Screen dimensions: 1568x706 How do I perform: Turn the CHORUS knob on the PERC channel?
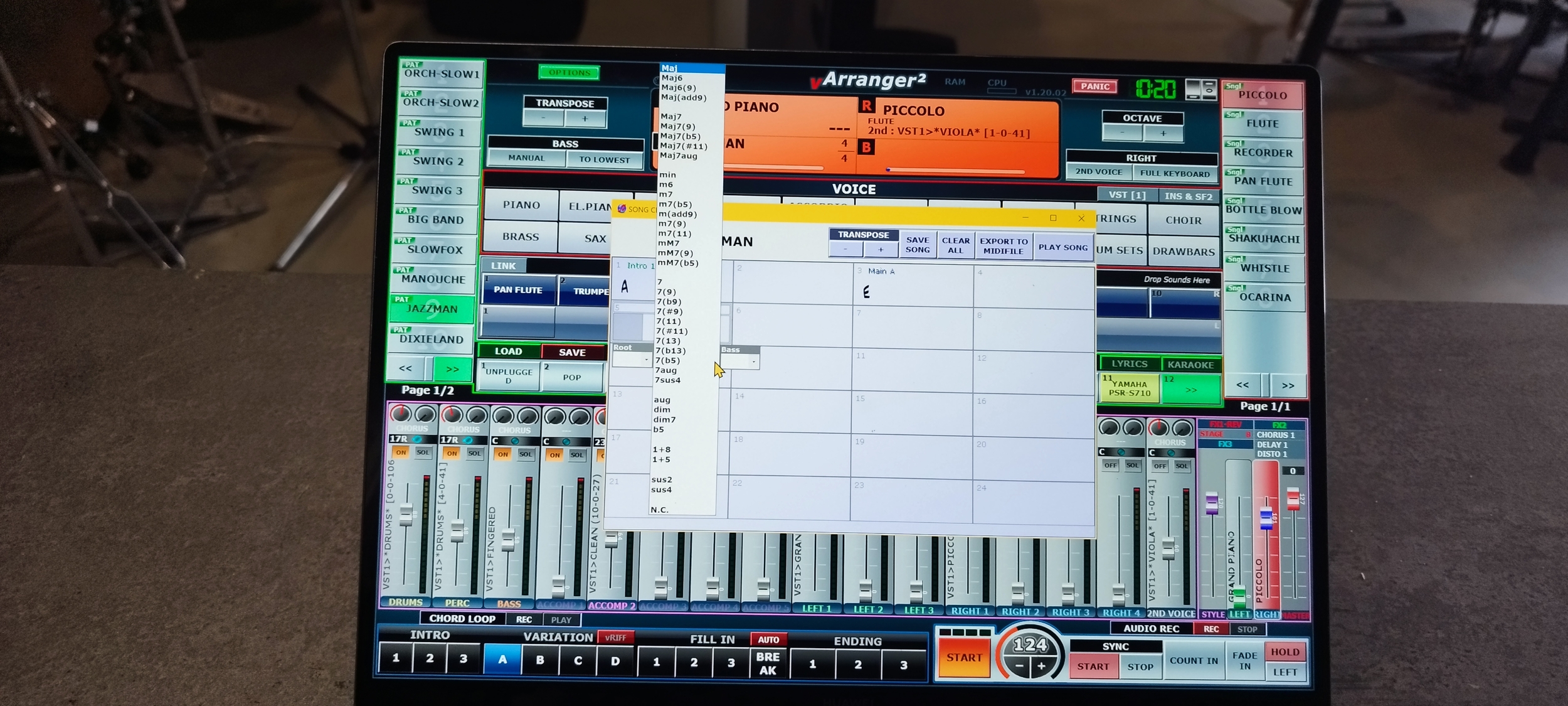click(477, 415)
